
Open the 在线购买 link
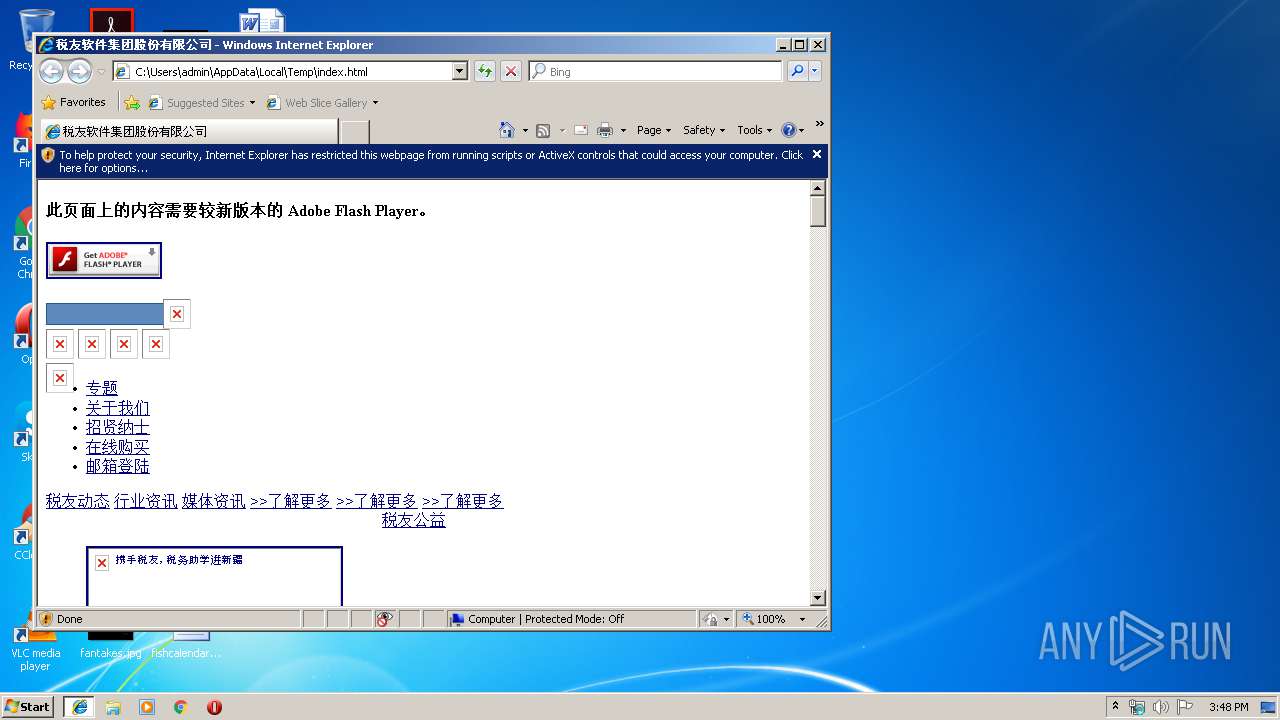[x=118, y=447]
